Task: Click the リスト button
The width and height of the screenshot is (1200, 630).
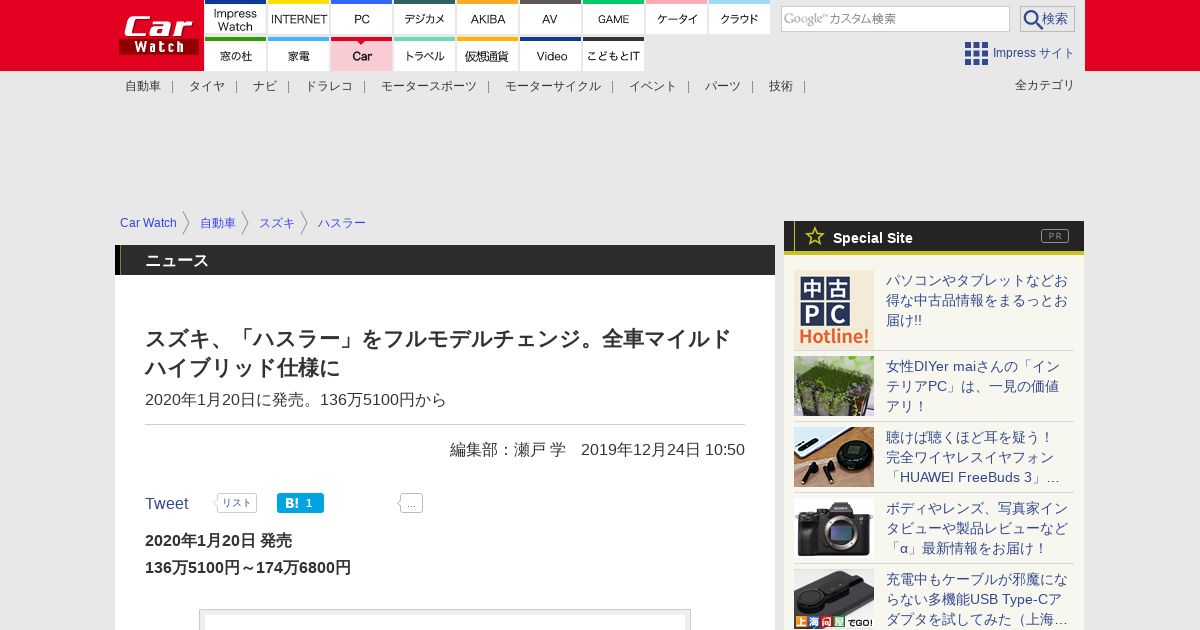Action: (x=236, y=503)
